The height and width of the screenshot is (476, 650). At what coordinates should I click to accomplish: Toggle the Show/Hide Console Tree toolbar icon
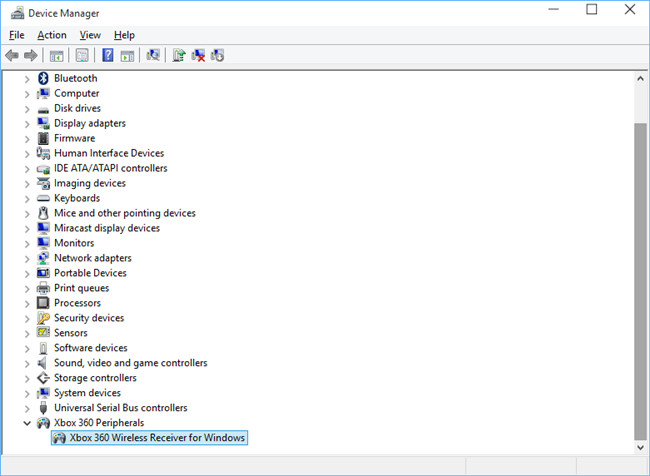(56, 55)
